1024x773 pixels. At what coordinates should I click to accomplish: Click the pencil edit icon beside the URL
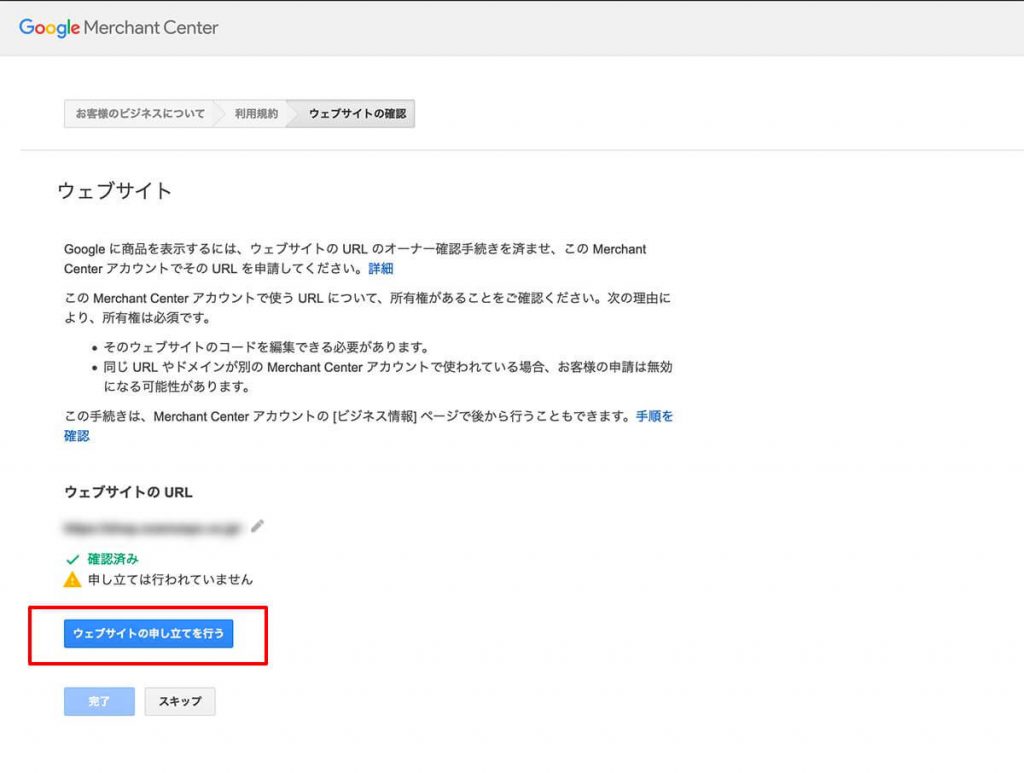click(257, 526)
